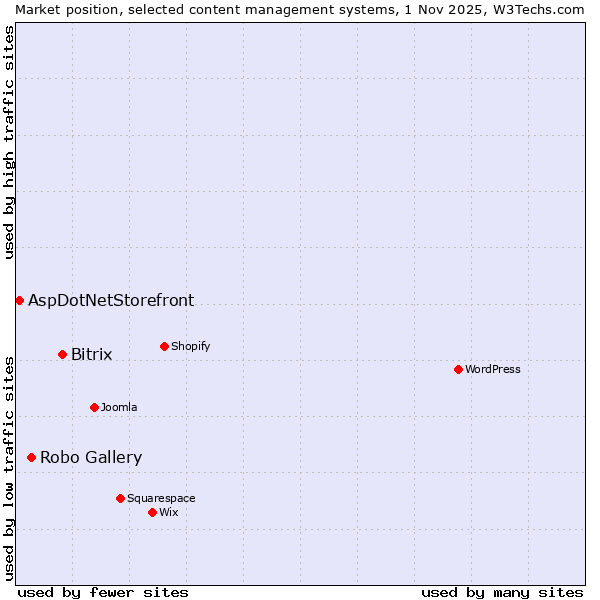The height and width of the screenshot is (600, 600).
Task: Select the Wix red data point
Action: (152, 512)
